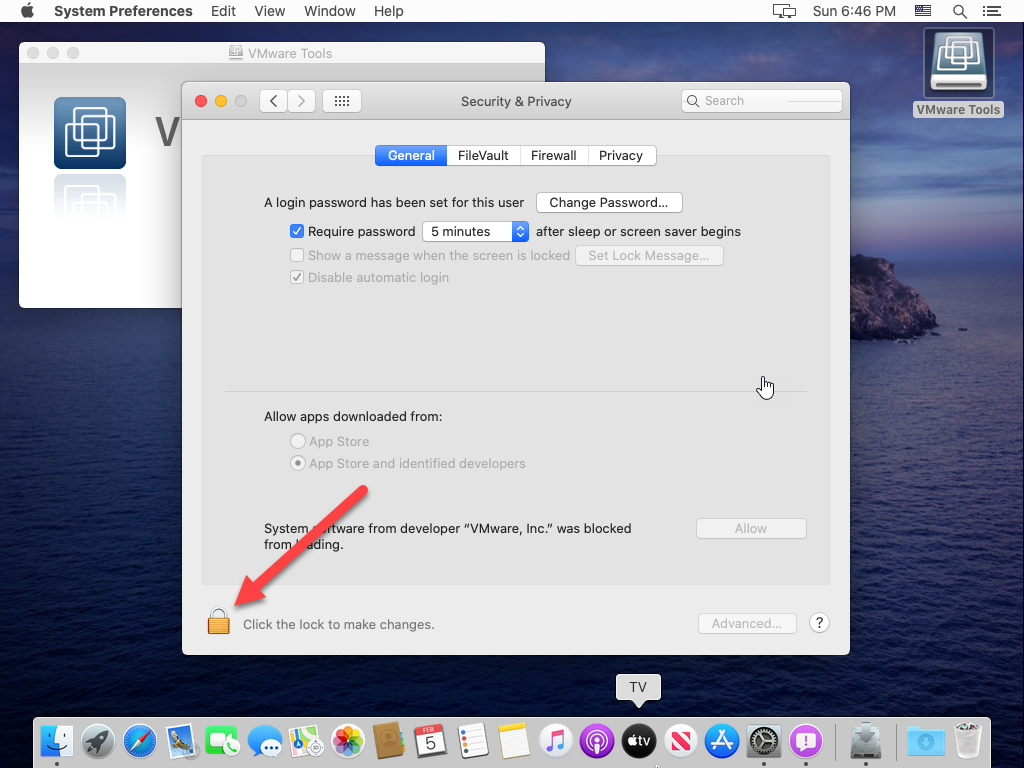Open the Help menu

coord(389,11)
